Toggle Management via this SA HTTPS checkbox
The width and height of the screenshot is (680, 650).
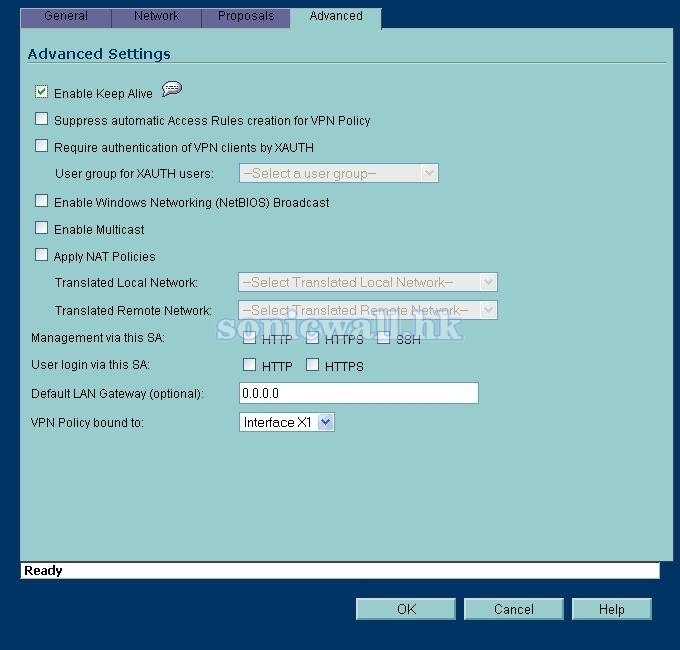click(x=312, y=339)
